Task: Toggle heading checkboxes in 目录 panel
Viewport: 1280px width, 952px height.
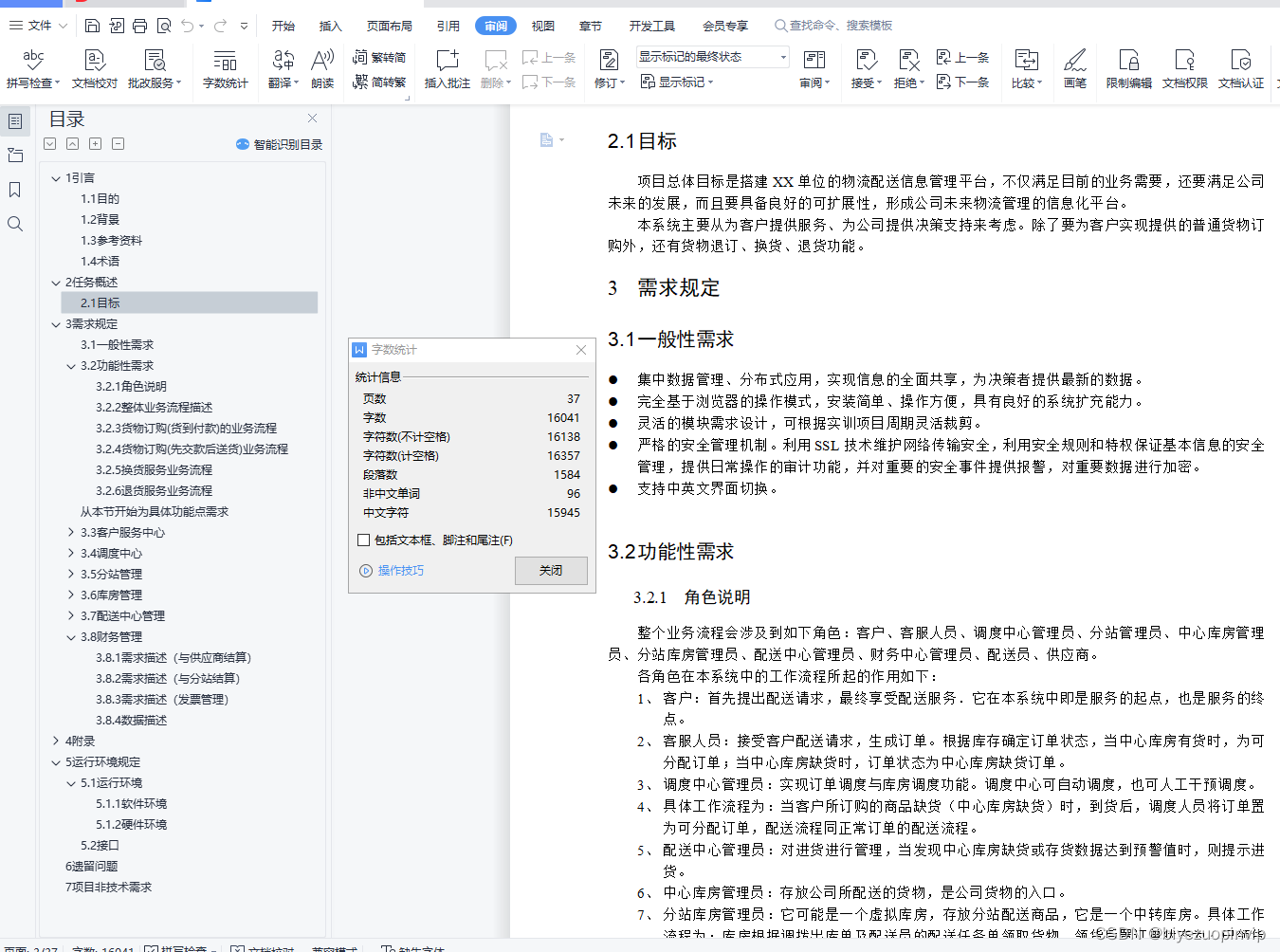Action: point(49,143)
